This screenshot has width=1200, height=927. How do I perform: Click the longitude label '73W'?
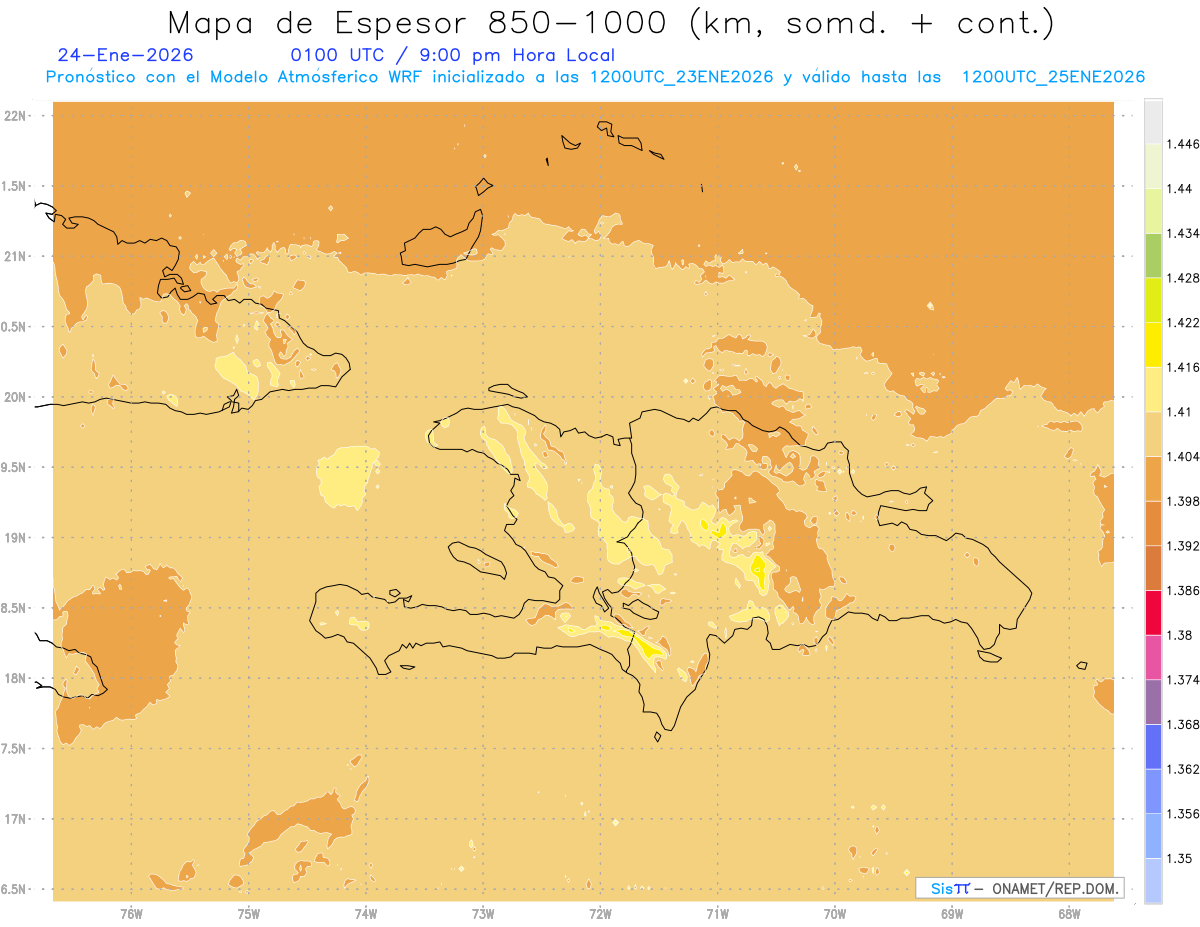(483, 914)
